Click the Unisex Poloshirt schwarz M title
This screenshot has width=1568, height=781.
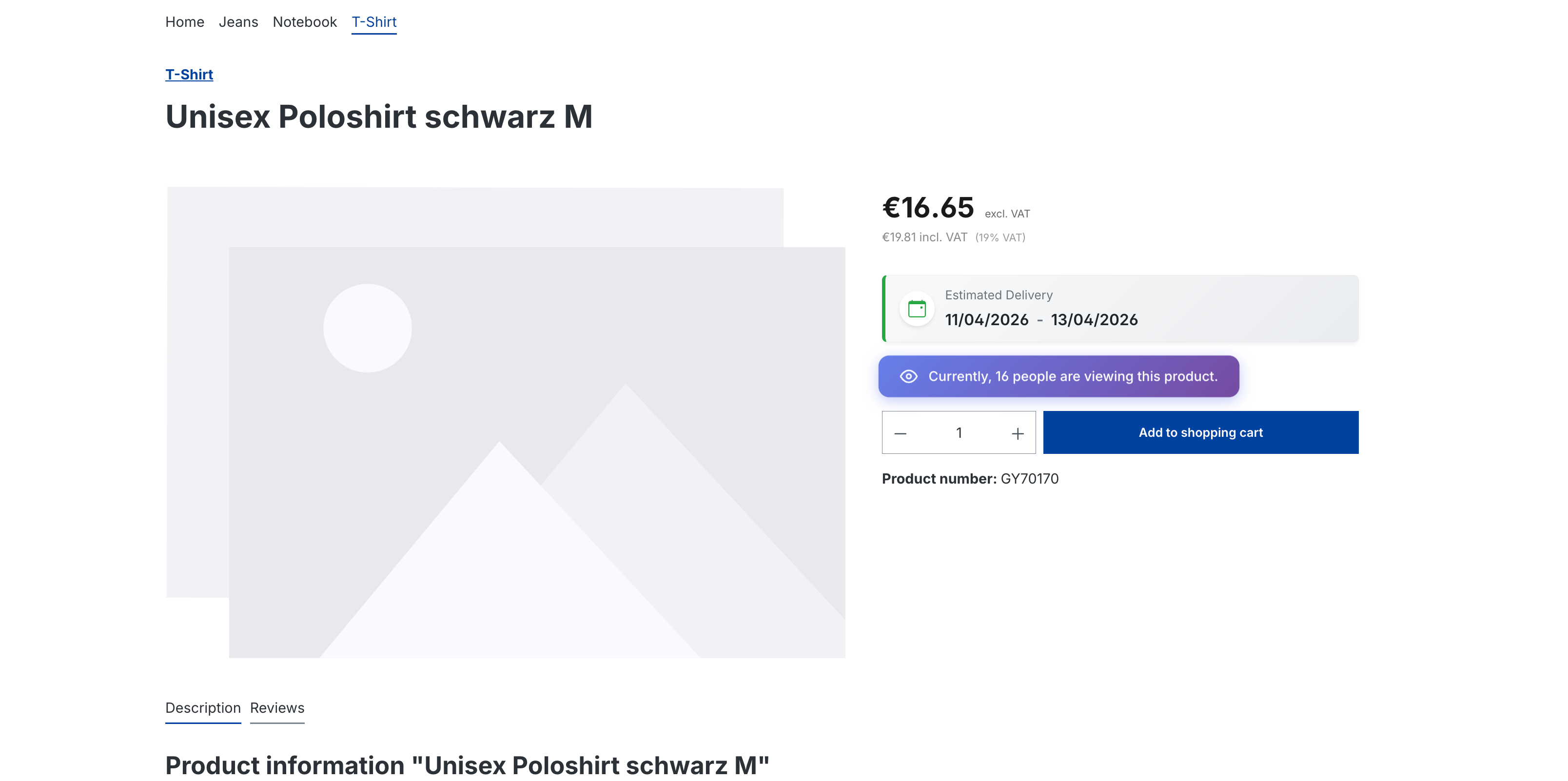[x=379, y=117]
